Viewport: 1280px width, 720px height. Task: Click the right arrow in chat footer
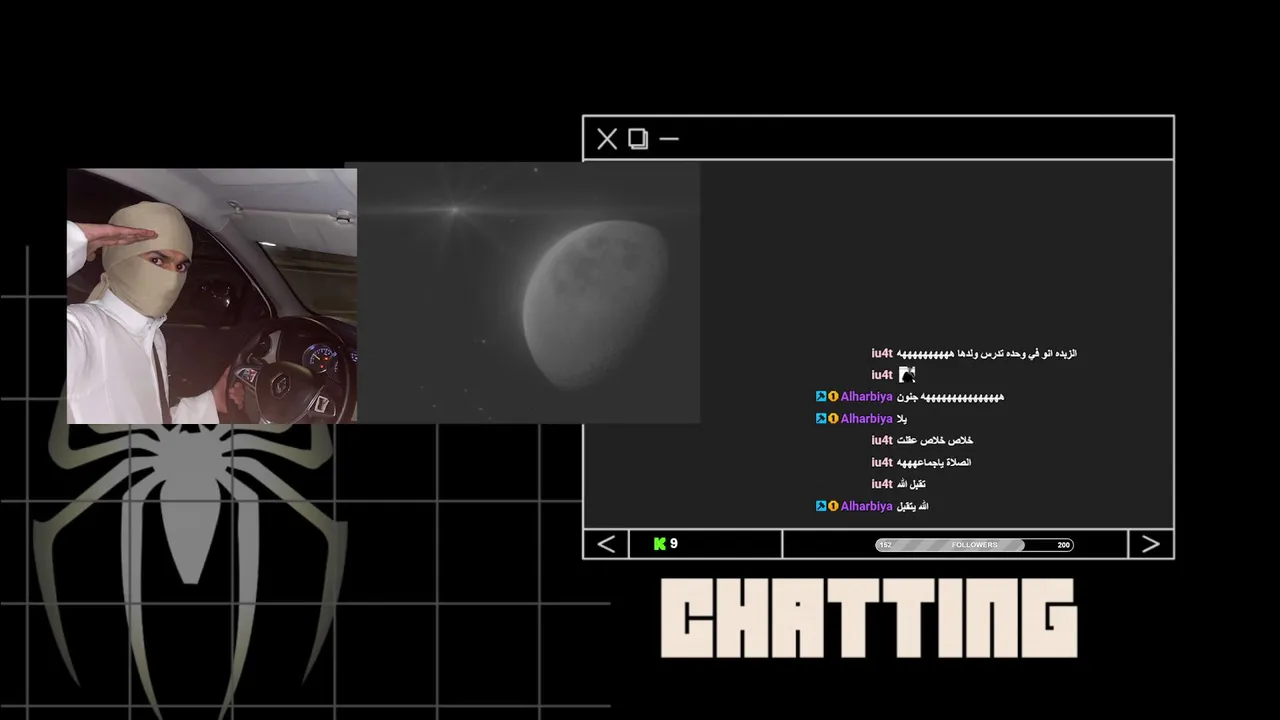[1151, 544]
